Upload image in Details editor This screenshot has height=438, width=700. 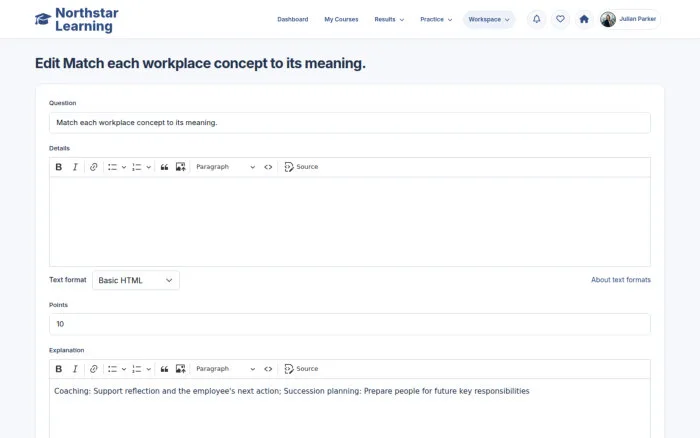pyautogui.click(x=180, y=167)
